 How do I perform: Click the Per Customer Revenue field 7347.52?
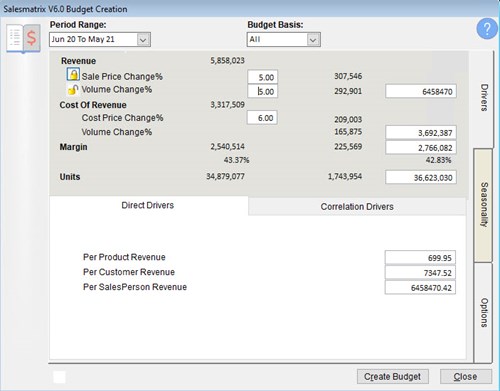click(x=420, y=273)
